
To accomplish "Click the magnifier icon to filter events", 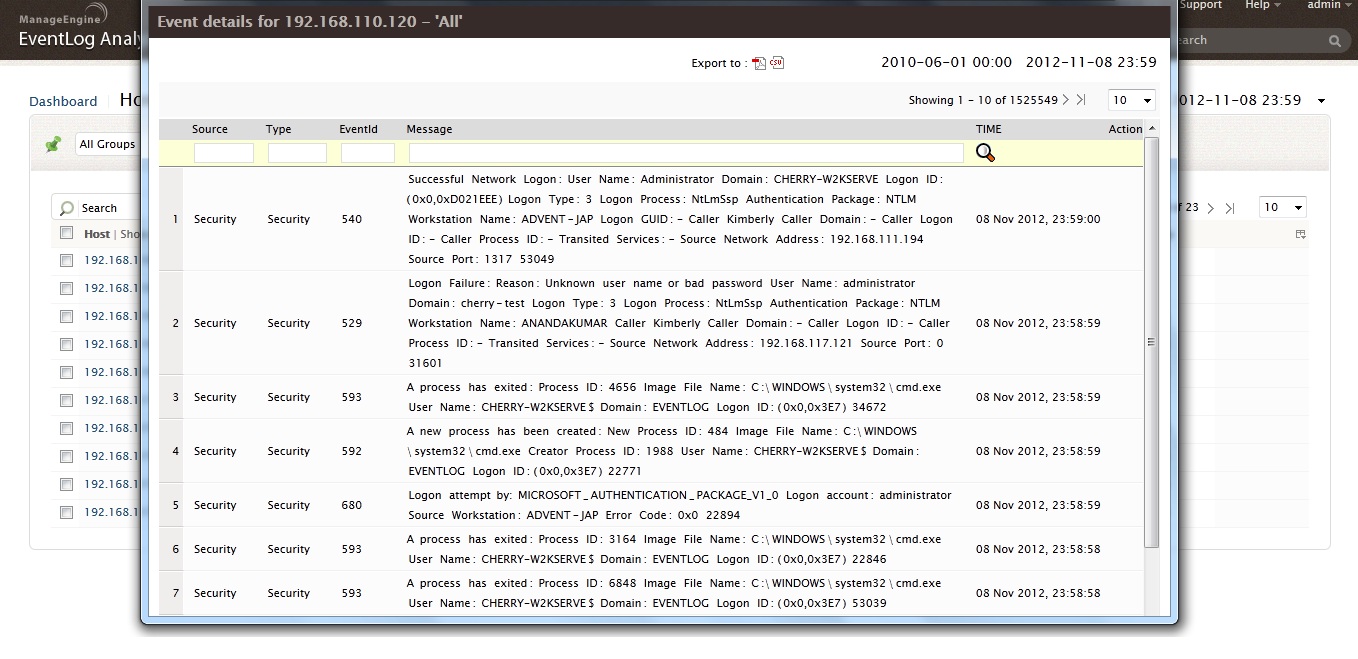I will tap(985, 153).
